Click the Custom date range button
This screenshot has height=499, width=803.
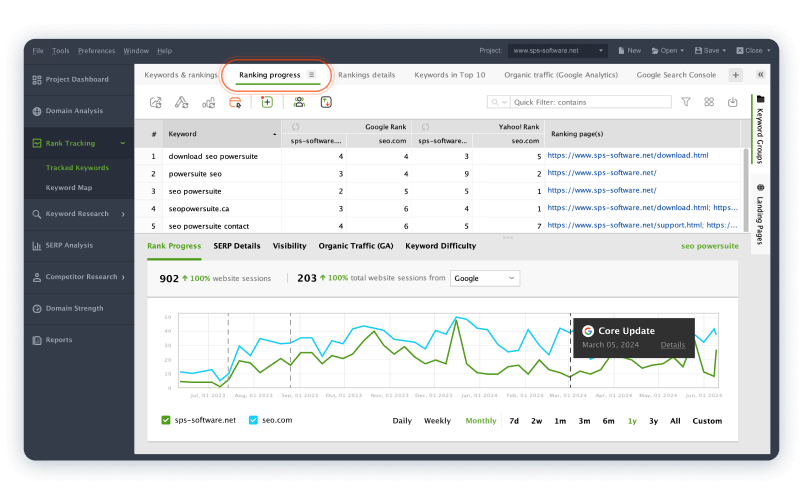click(x=707, y=421)
